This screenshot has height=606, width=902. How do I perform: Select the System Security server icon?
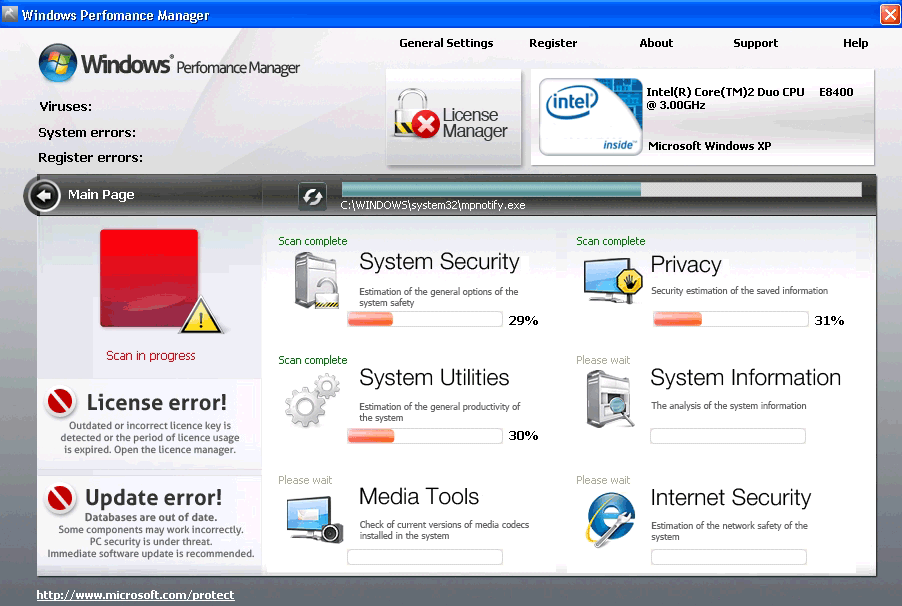(316, 280)
